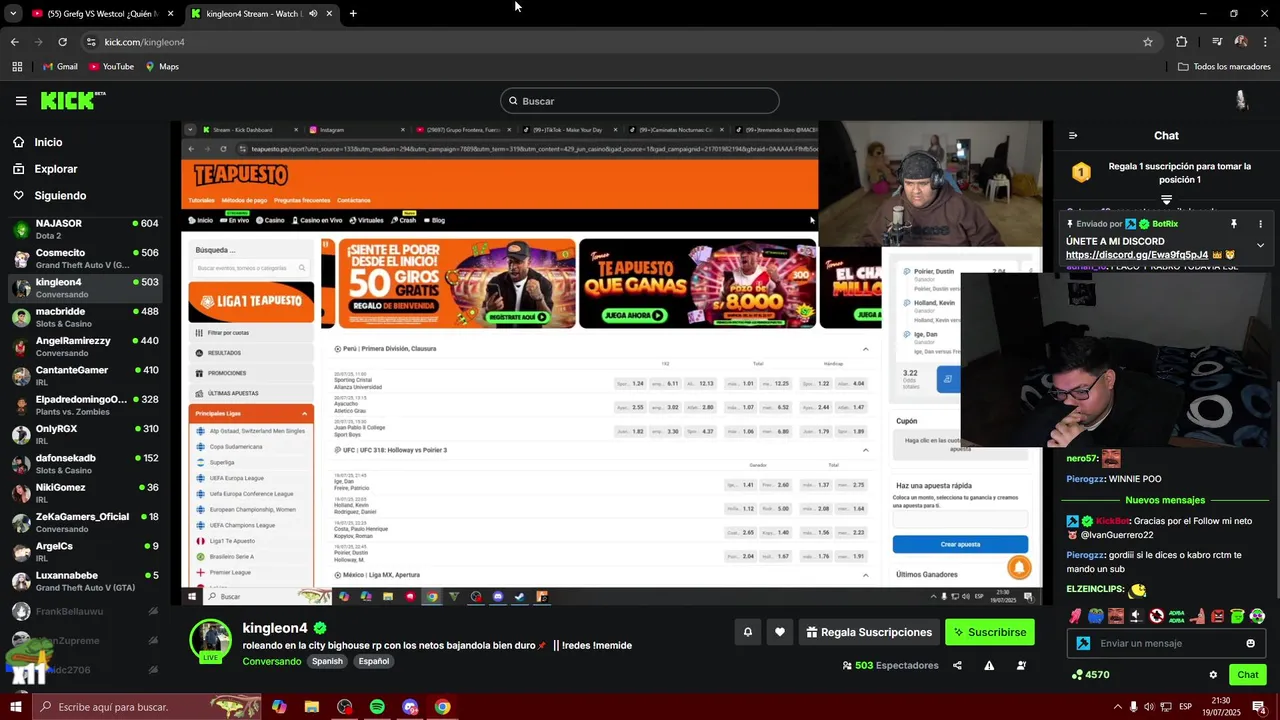1280x720 pixels.
Task: Share the stream using the share icon
Action: coord(957,665)
